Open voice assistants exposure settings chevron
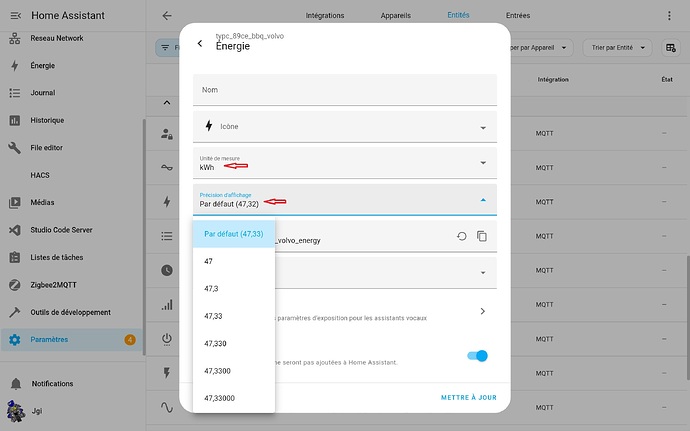Screen dimensions: 690x431 (483, 311)
